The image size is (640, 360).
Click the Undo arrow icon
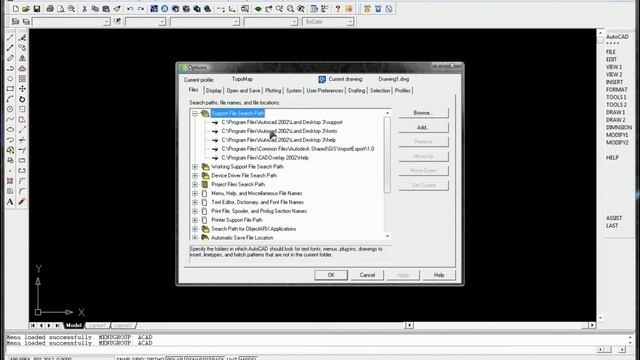coord(130,9)
